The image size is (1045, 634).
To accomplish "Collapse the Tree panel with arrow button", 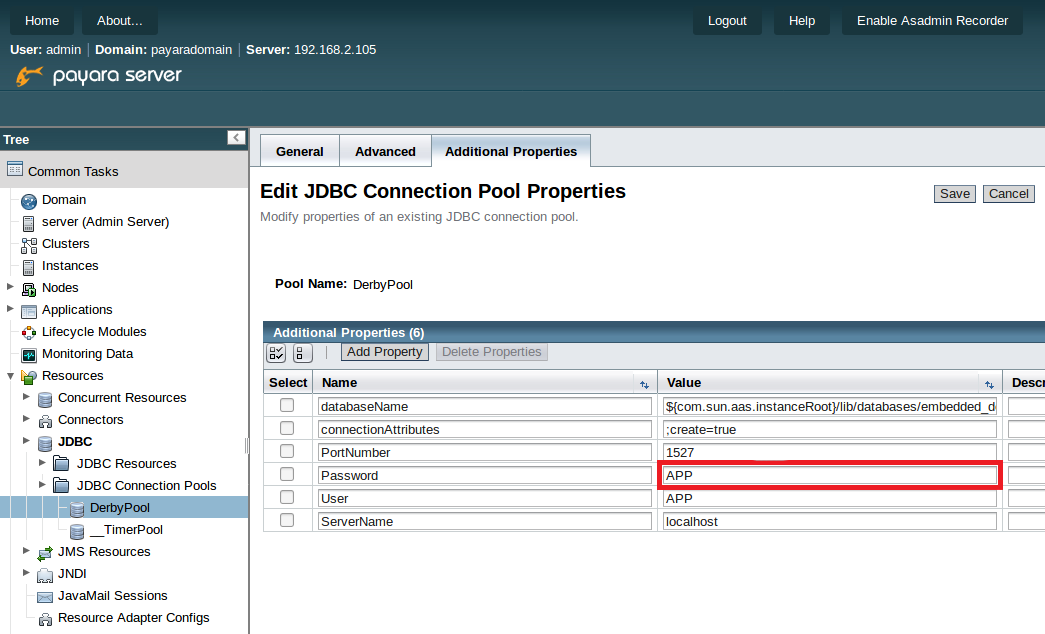I will 236,138.
